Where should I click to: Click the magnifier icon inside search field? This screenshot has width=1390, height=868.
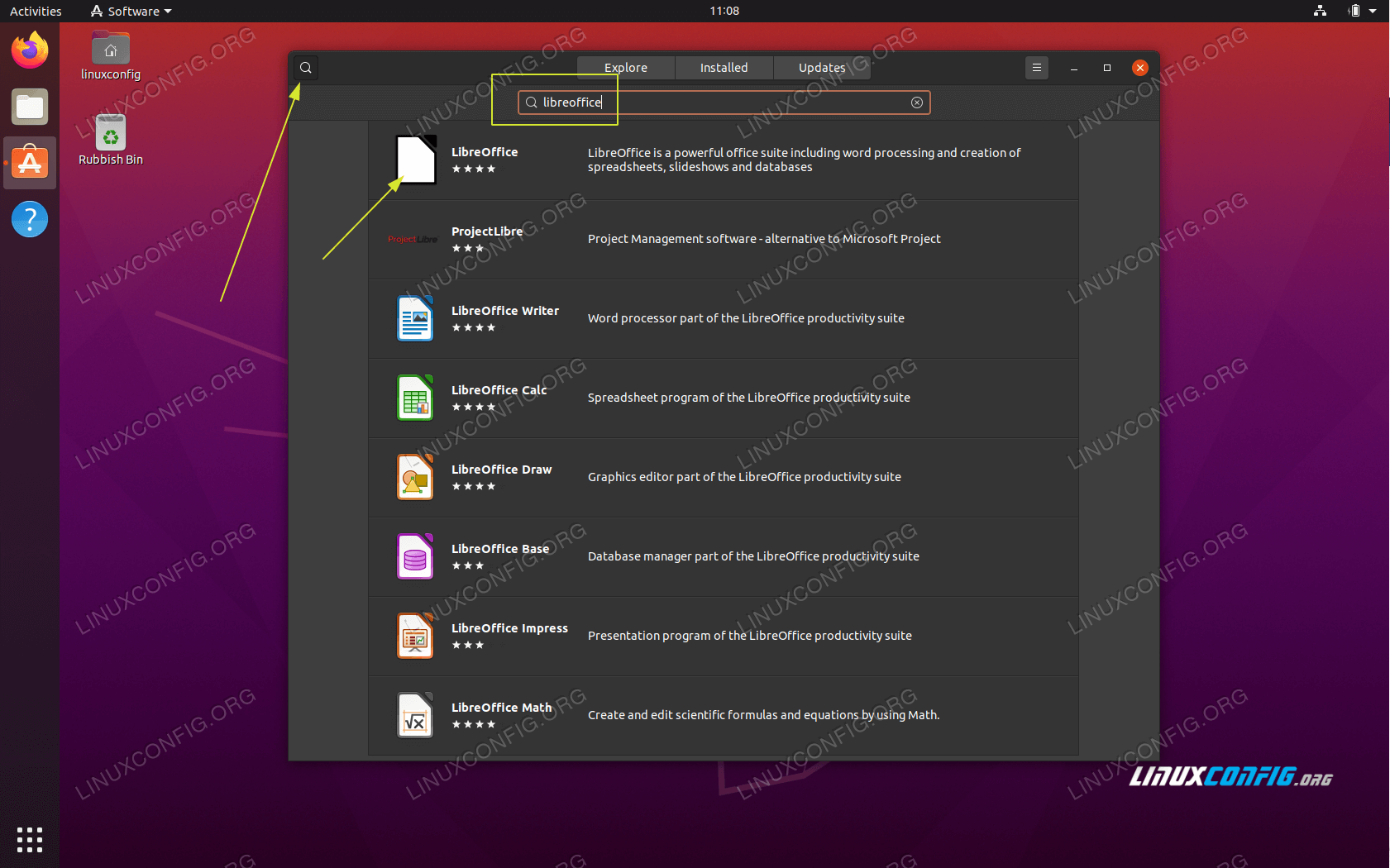point(532,103)
